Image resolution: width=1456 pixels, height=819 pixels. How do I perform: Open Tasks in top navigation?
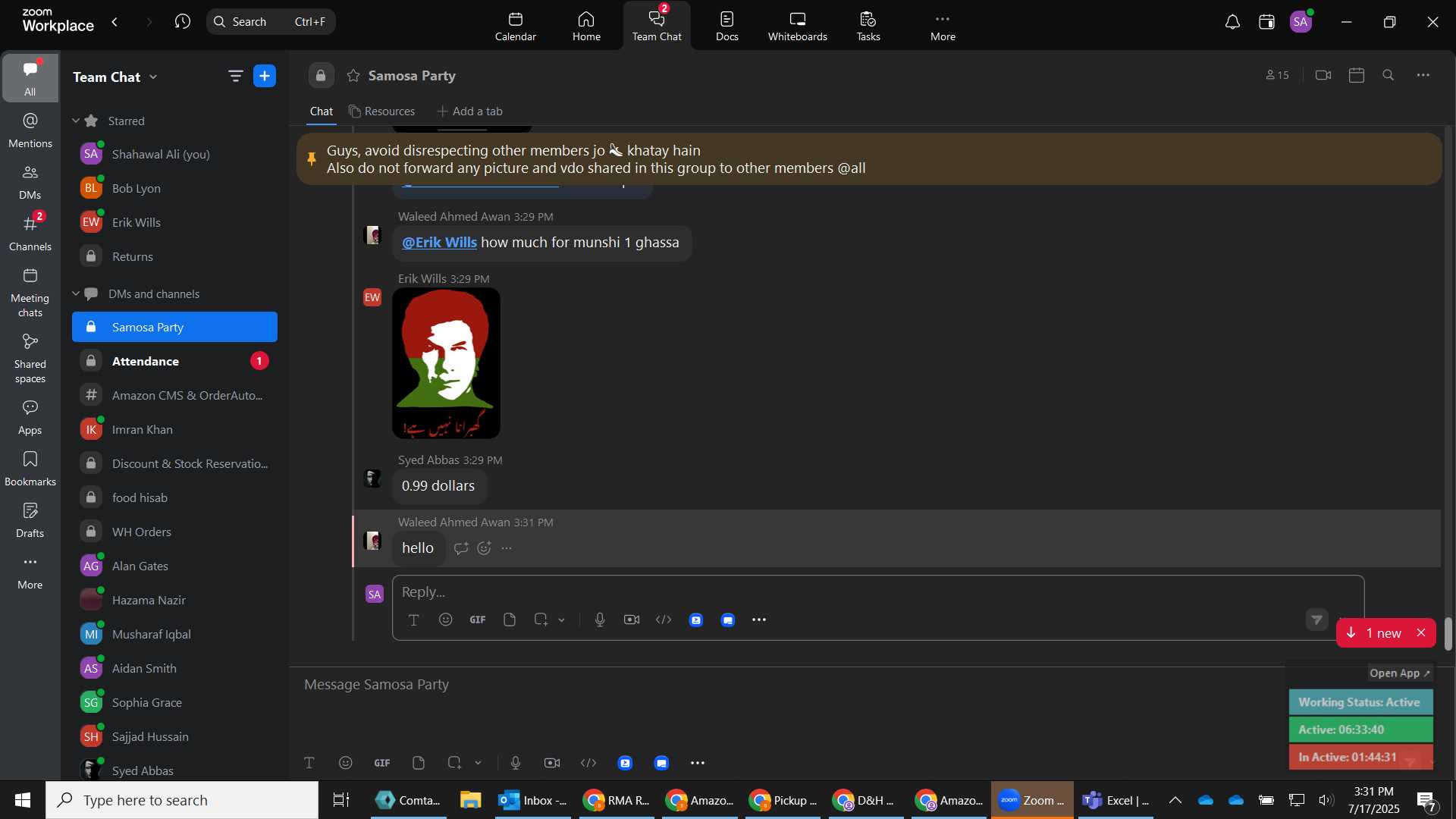868,27
